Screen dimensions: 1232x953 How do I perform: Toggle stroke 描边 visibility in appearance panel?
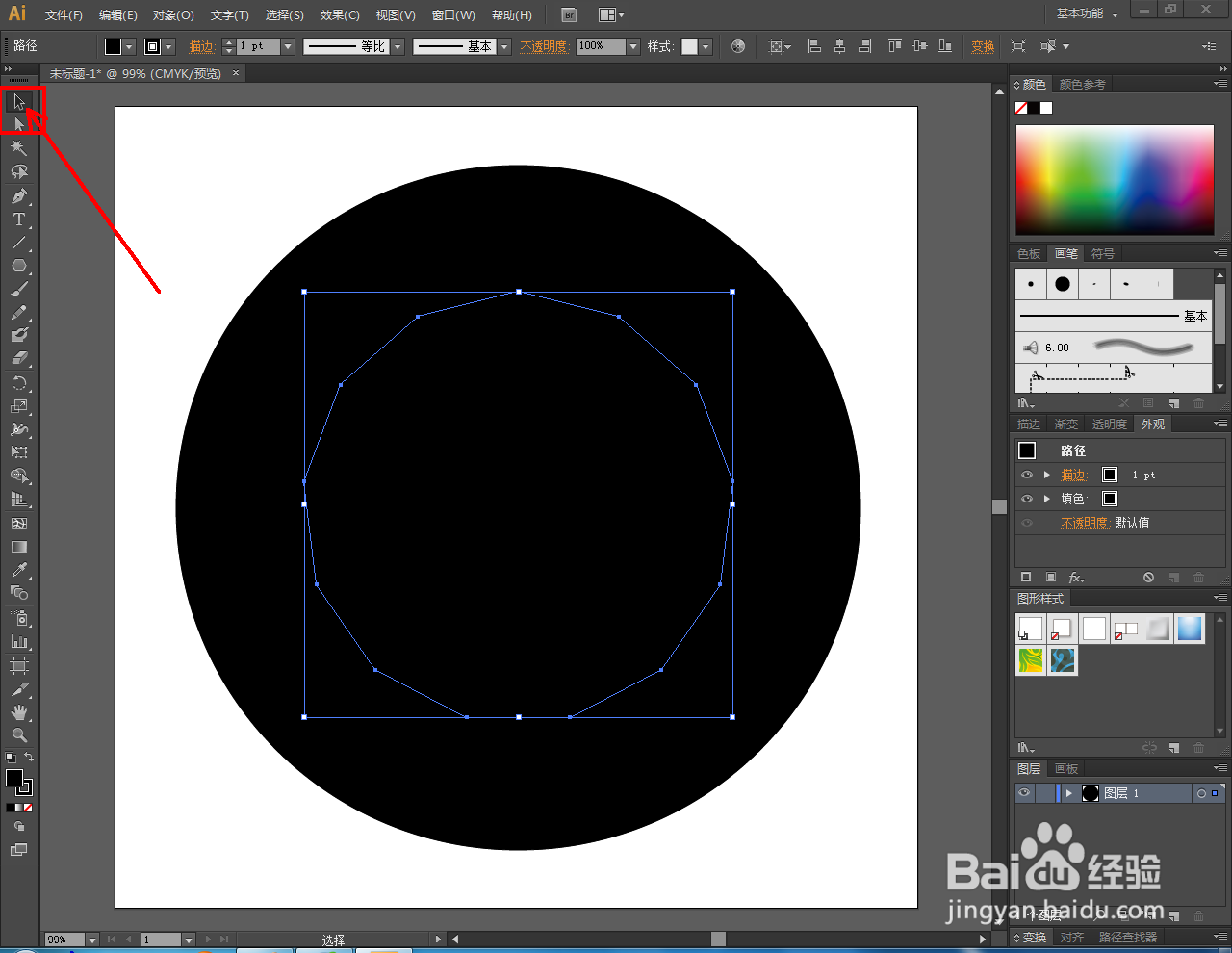click(x=1027, y=475)
